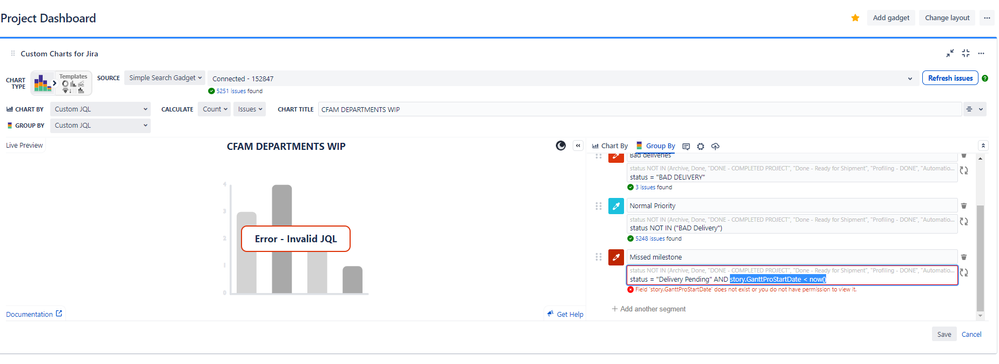The width and height of the screenshot is (999, 364).
Task: Click the pie chart icon above the preview
Action: [x=561, y=145]
